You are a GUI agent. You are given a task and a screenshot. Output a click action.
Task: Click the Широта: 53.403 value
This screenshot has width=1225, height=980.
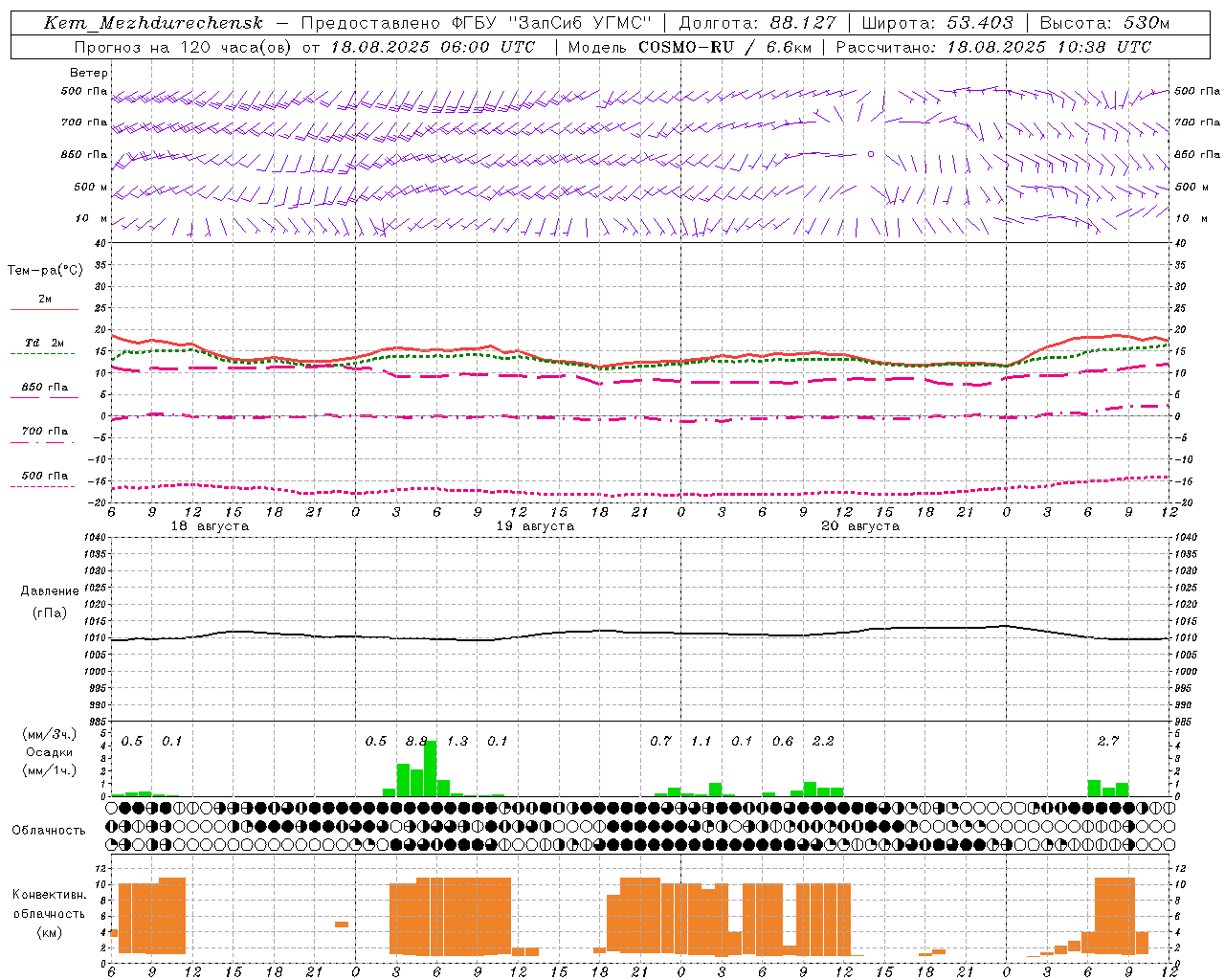click(937, 23)
